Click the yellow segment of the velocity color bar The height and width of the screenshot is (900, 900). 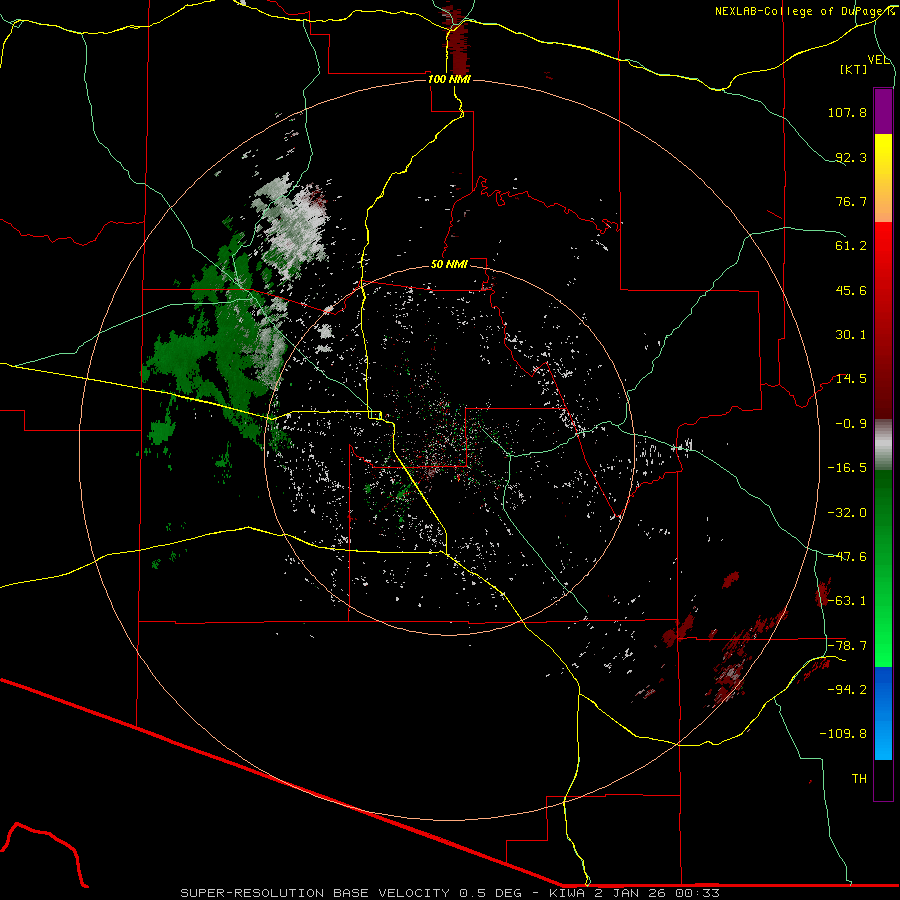(x=883, y=155)
